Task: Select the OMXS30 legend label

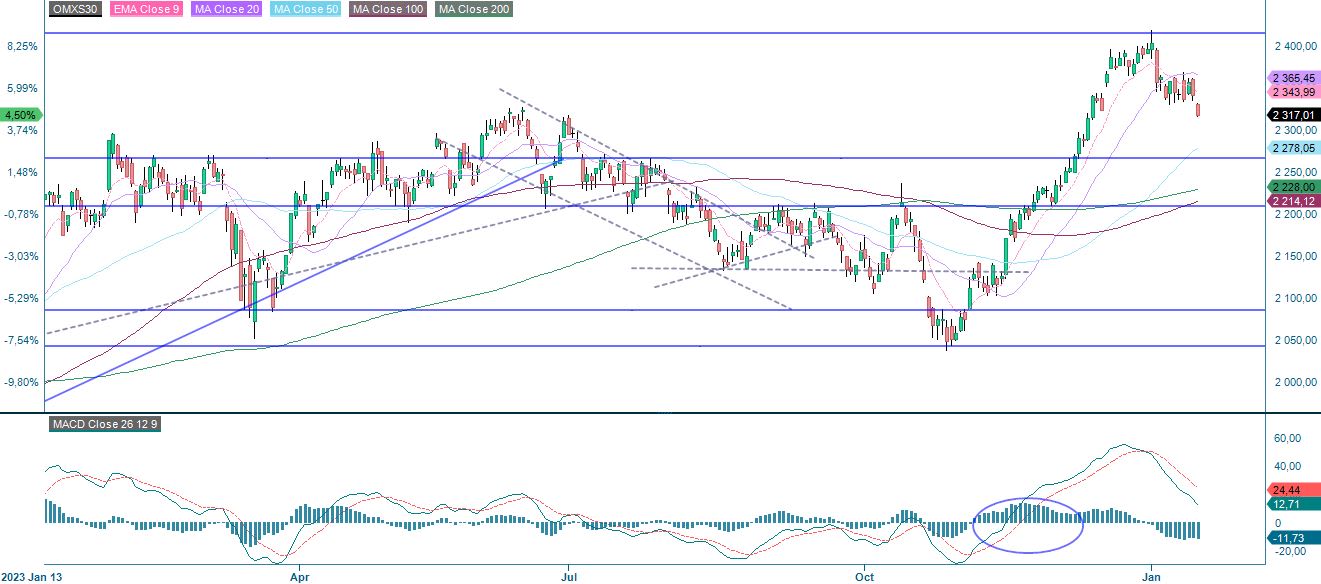Action: tap(74, 9)
